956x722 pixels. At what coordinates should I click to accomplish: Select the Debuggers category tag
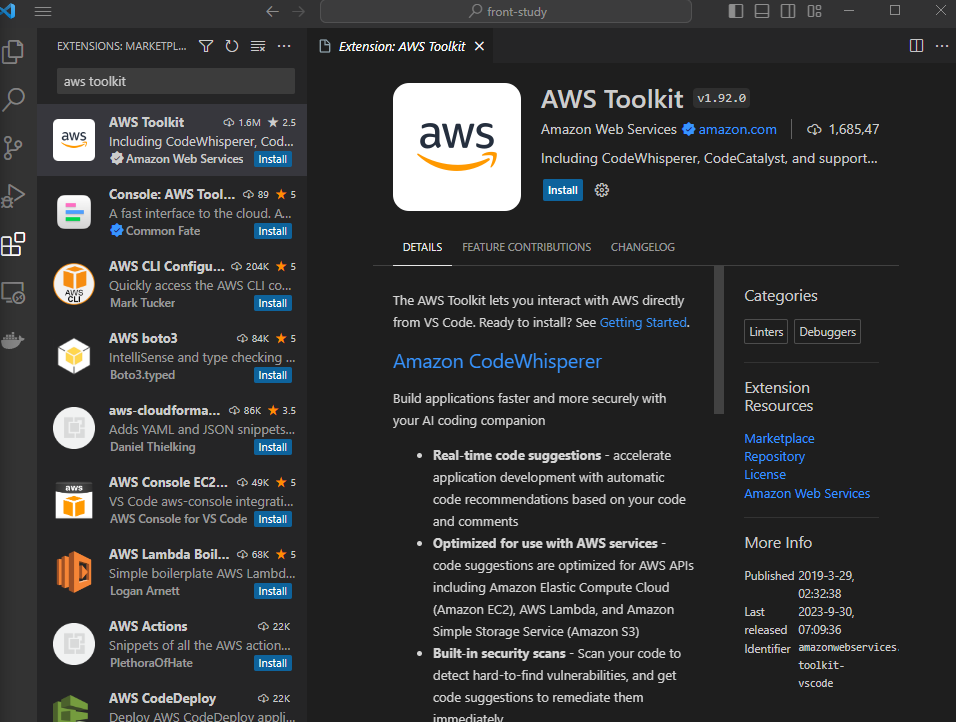click(x=827, y=332)
